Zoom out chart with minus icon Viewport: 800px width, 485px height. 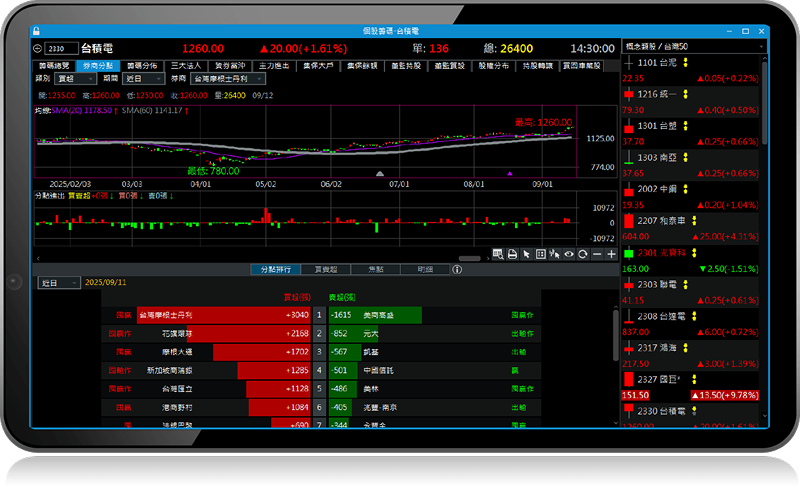(597, 254)
